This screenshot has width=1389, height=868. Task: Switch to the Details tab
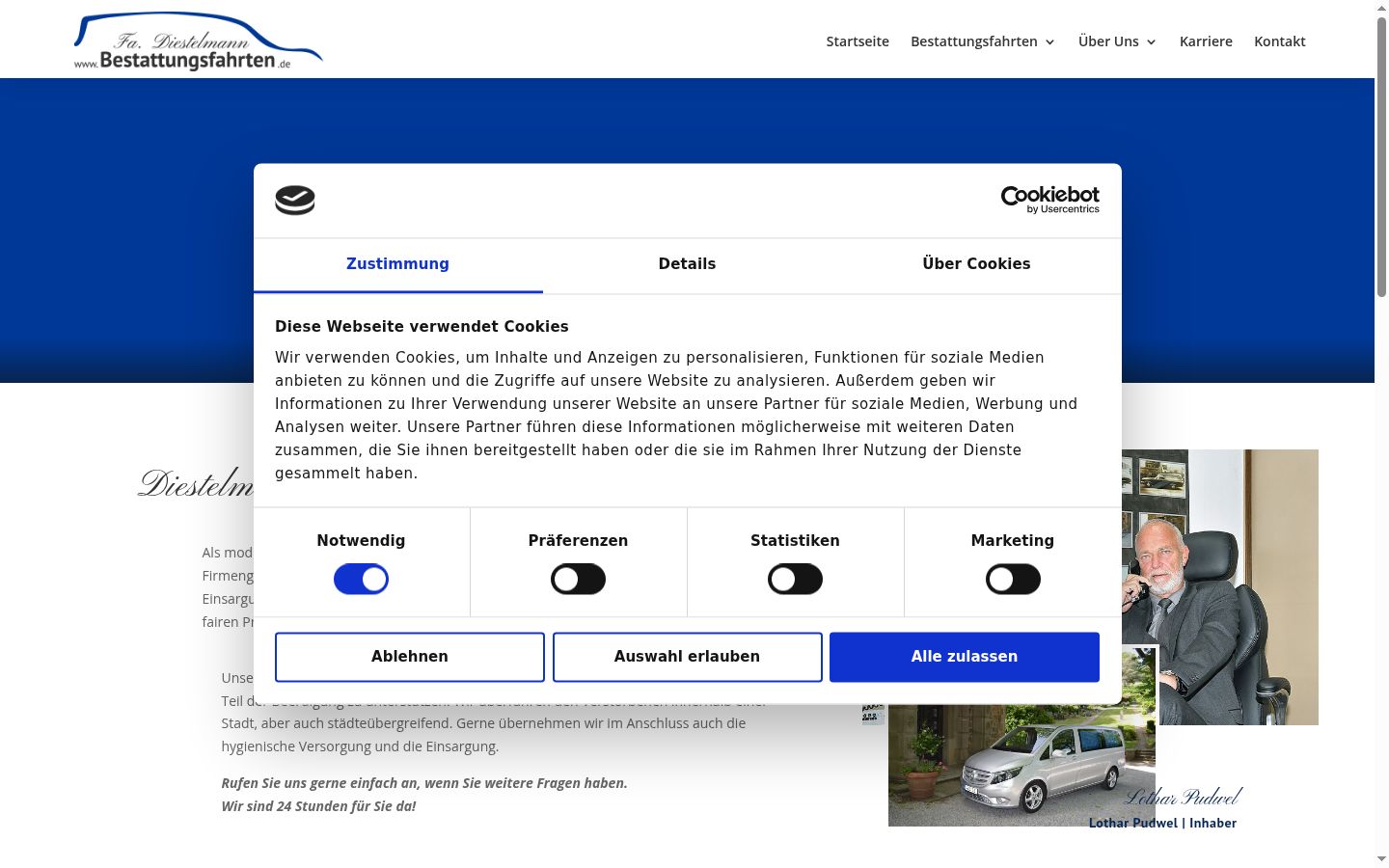click(x=687, y=264)
